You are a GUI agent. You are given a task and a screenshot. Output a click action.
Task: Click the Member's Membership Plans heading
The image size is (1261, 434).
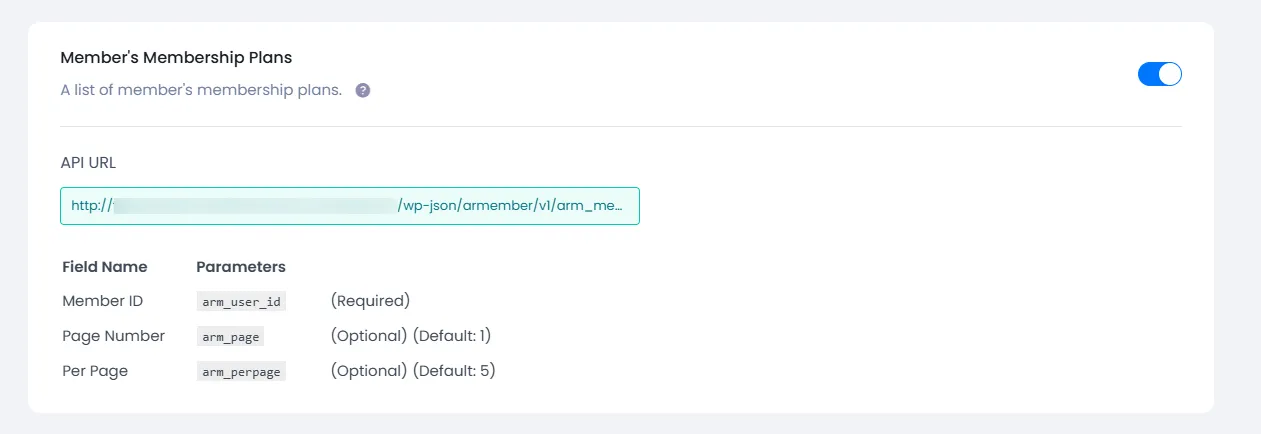176,58
